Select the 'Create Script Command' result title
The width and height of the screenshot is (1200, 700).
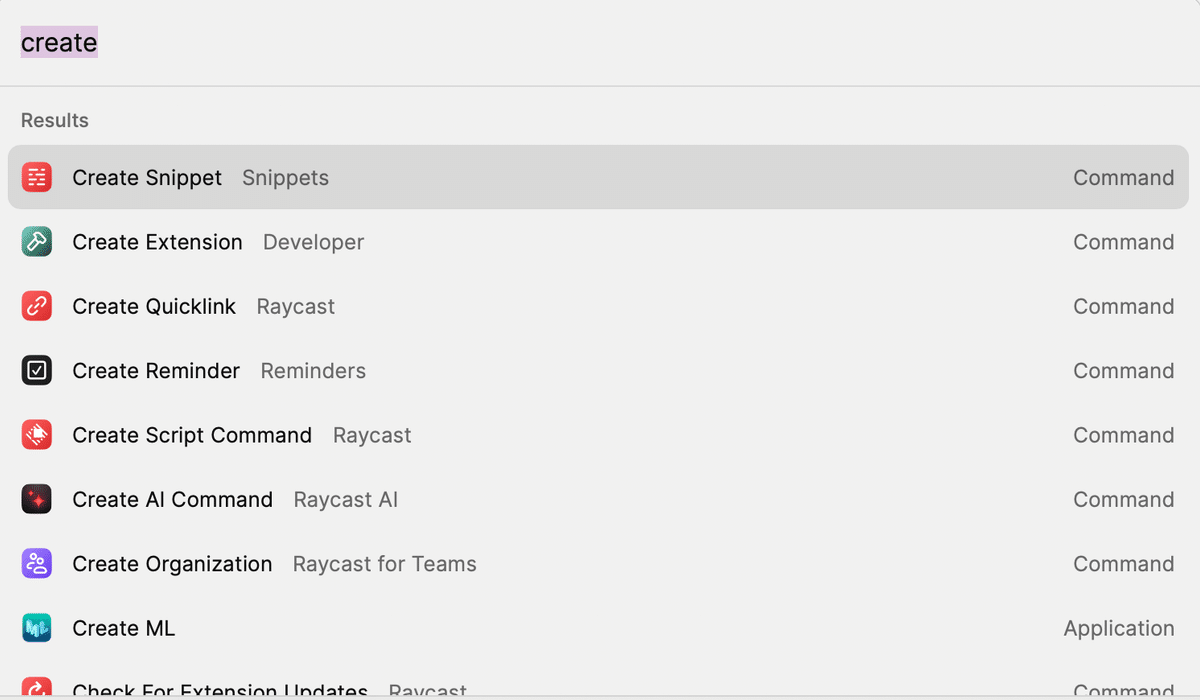point(192,435)
